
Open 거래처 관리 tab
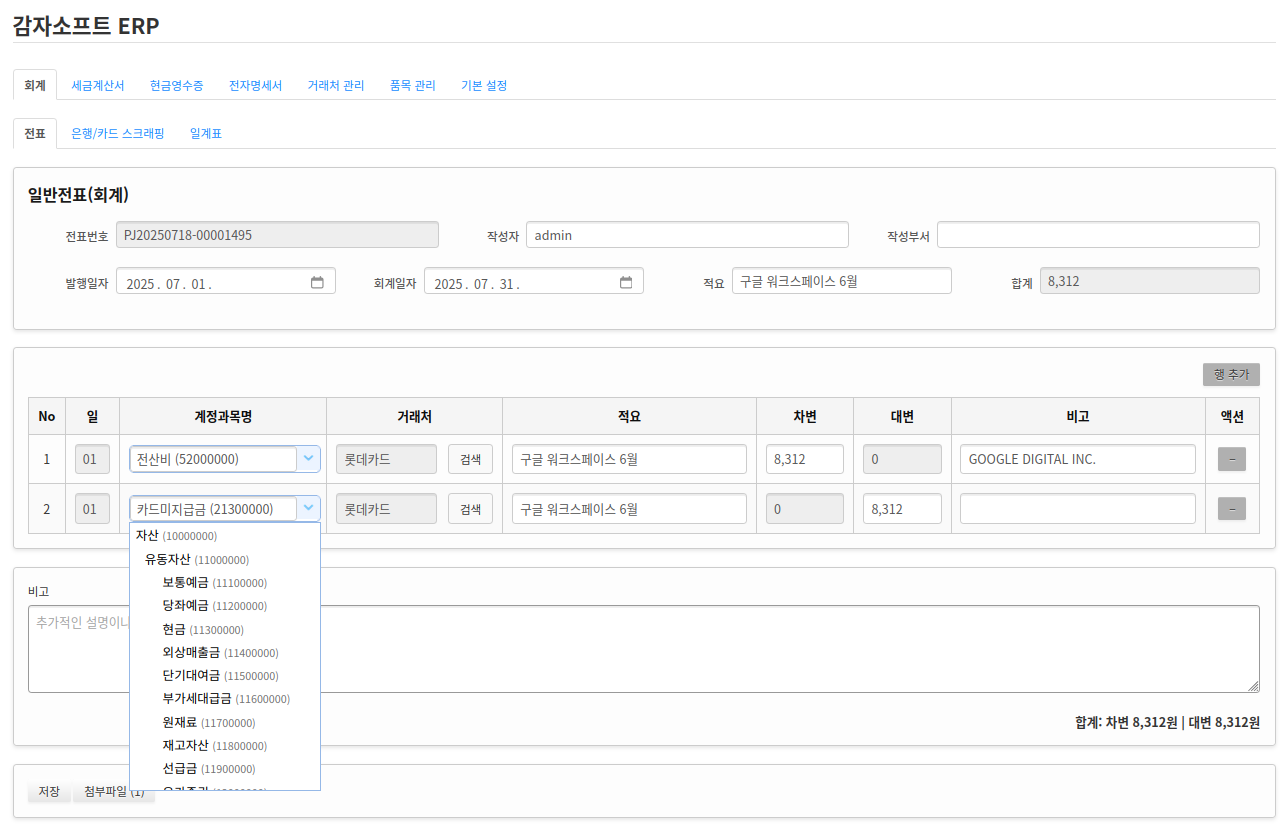coord(336,86)
